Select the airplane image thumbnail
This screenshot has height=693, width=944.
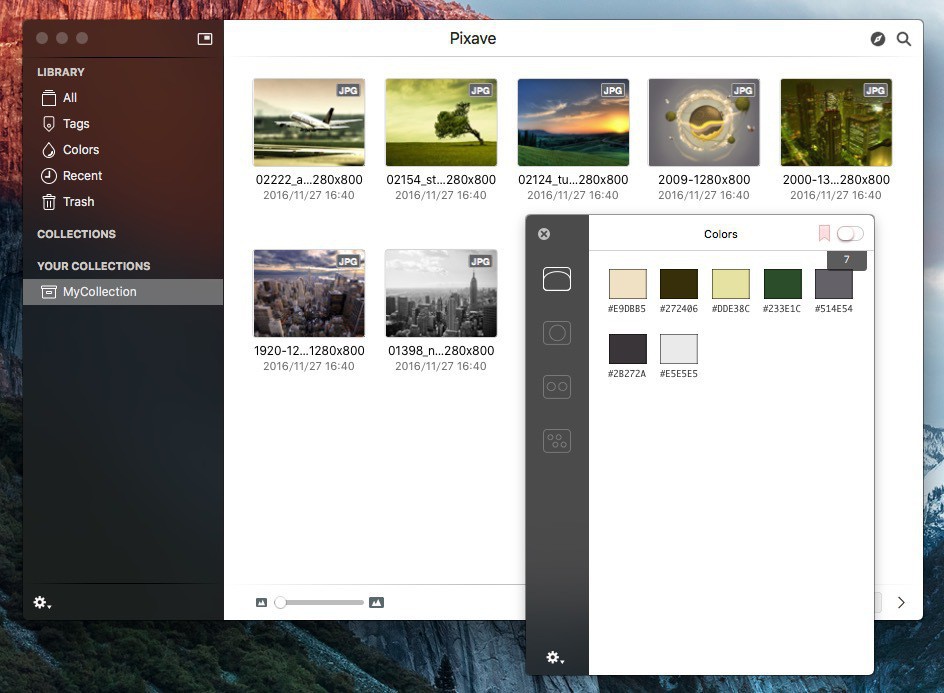309,122
